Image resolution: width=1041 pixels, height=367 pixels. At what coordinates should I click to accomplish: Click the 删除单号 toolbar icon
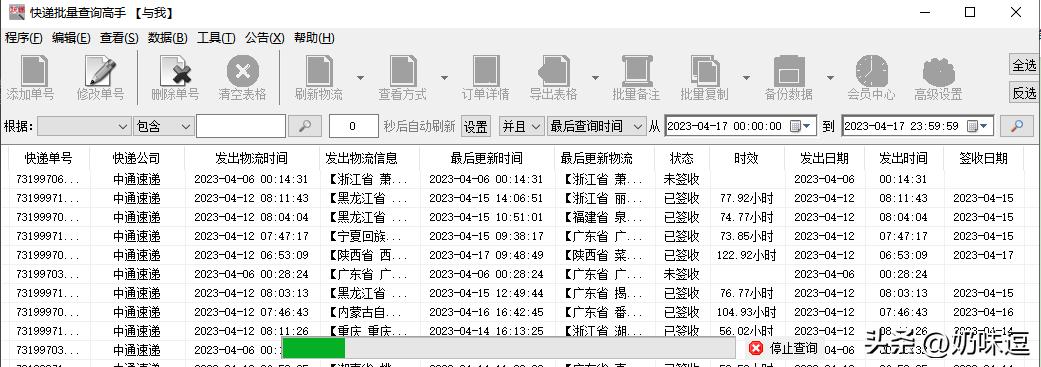click(x=176, y=72)
